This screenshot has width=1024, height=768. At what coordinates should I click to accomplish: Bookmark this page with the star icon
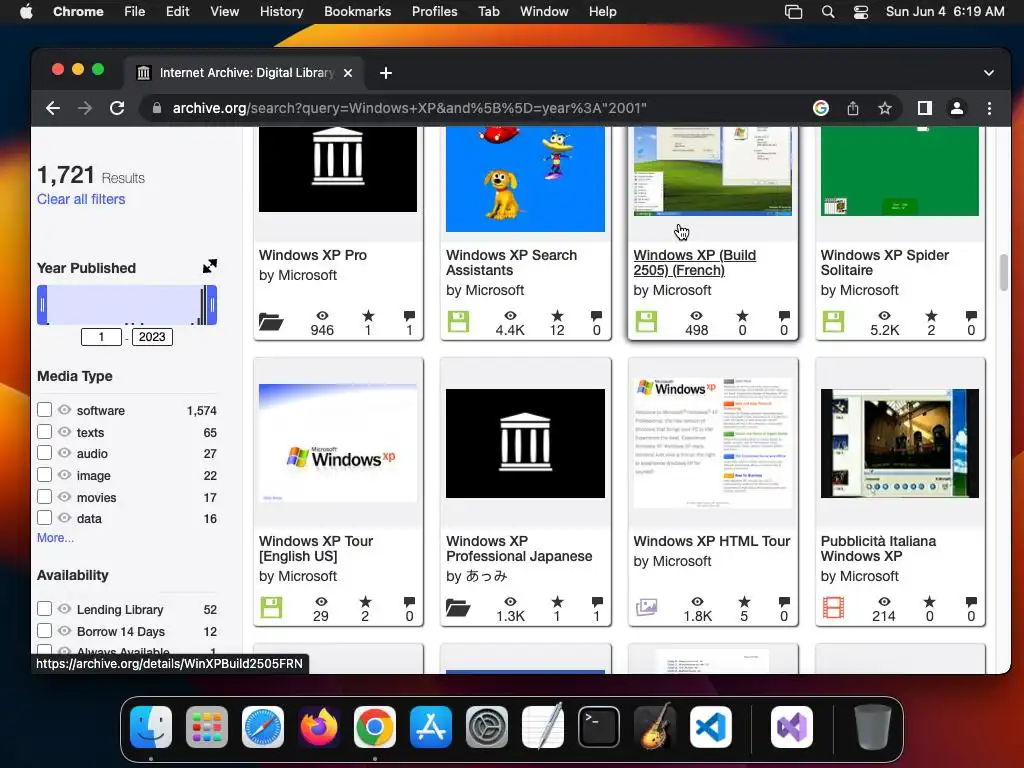tap(884, 108)
